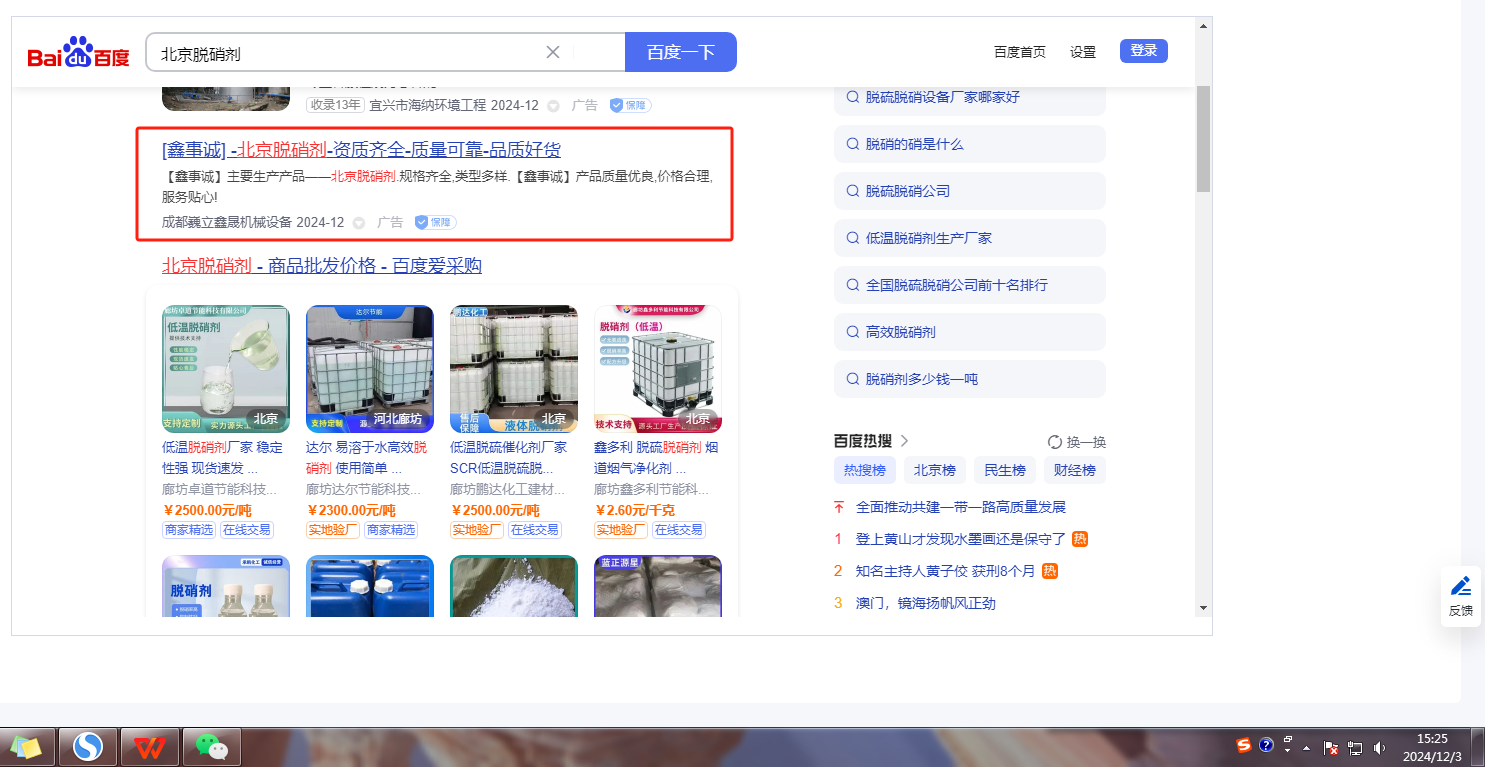Click the 百度一下 search button
The width and height of the screenshot is (1485, 767).
click(681, 52)
